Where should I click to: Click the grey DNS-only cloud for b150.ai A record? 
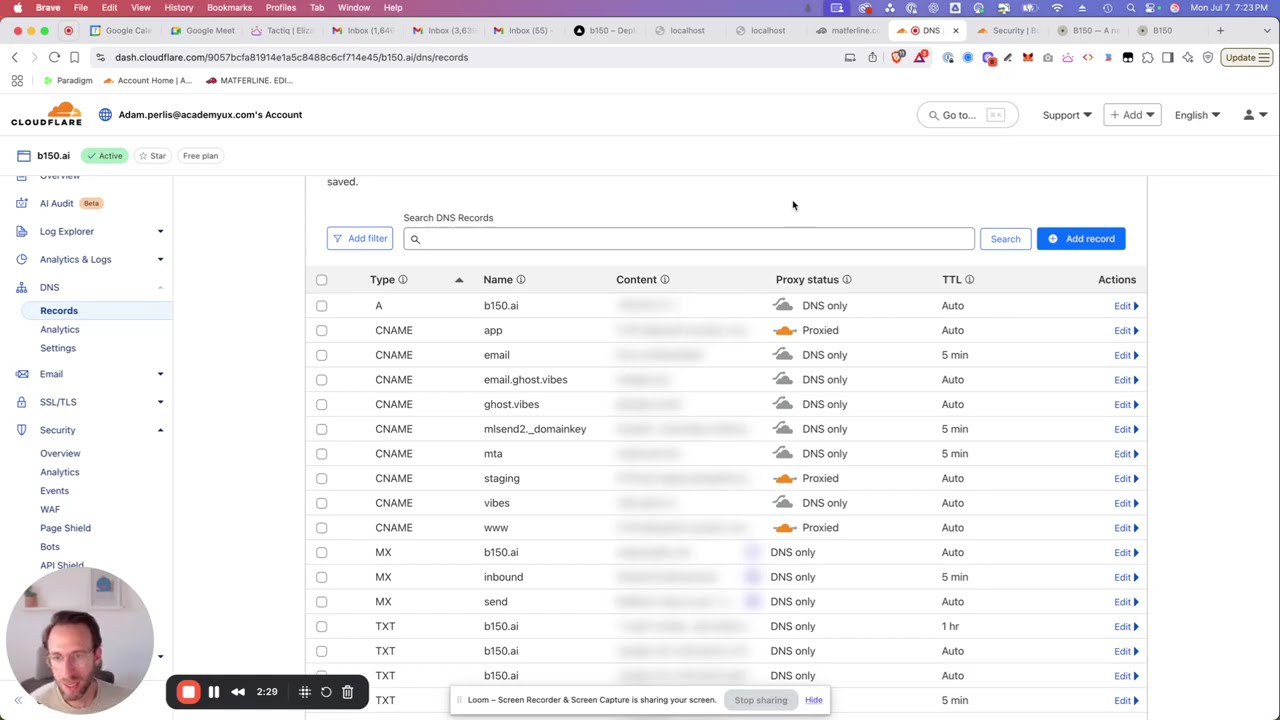point(783,305)
